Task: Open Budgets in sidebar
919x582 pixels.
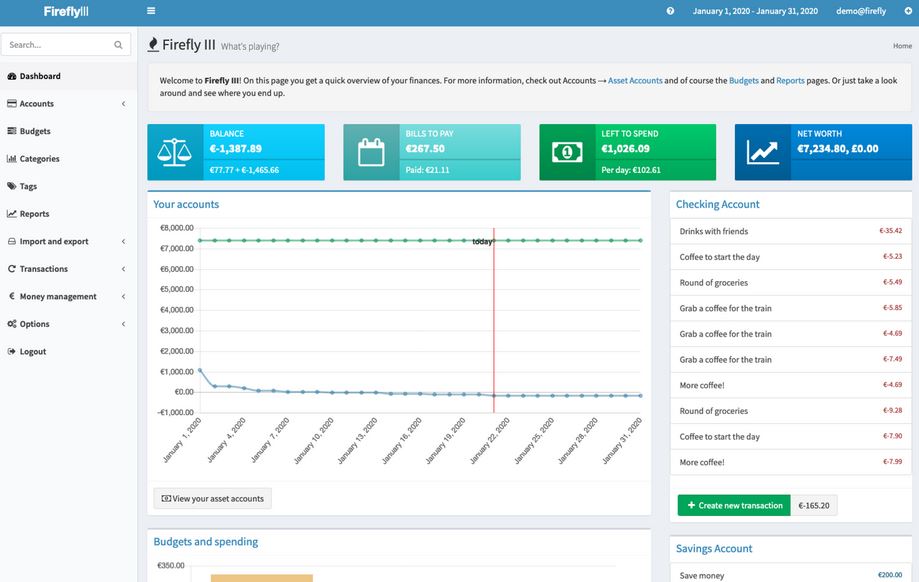Action: tap(69, 131)
